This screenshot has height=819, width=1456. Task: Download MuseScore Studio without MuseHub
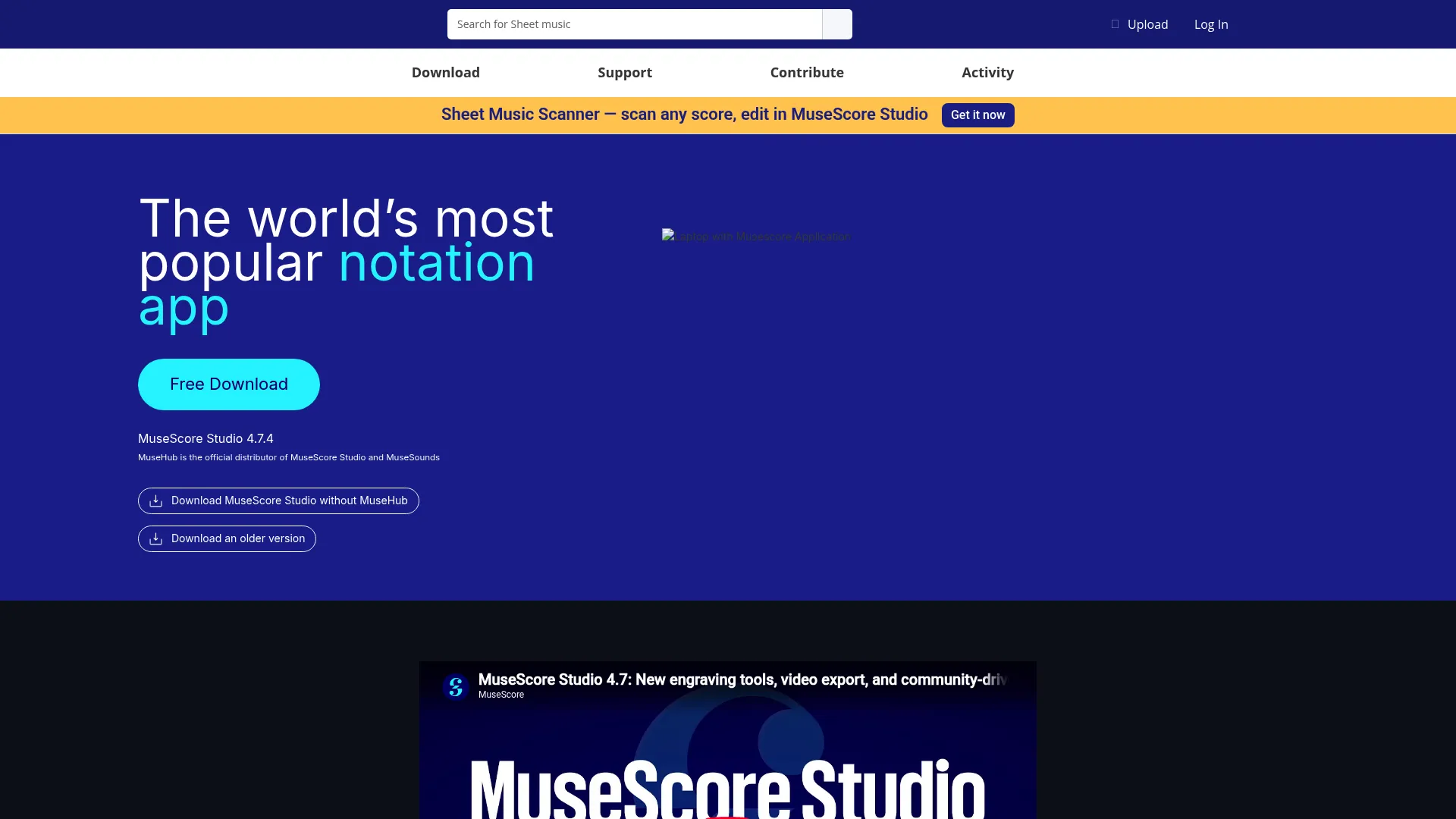tap(278, 500)
